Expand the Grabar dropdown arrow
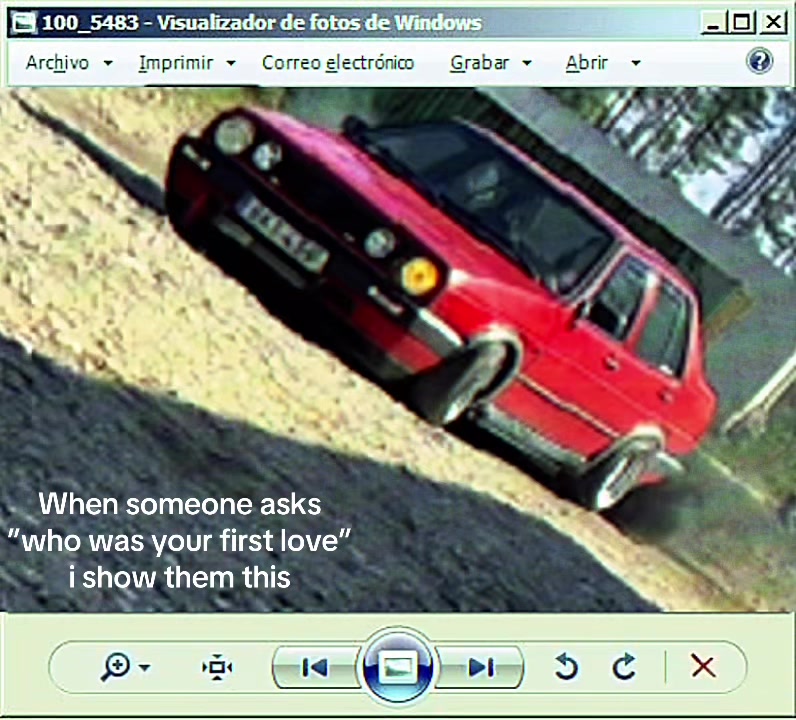The image size is (796, 720). click(527, 63)
